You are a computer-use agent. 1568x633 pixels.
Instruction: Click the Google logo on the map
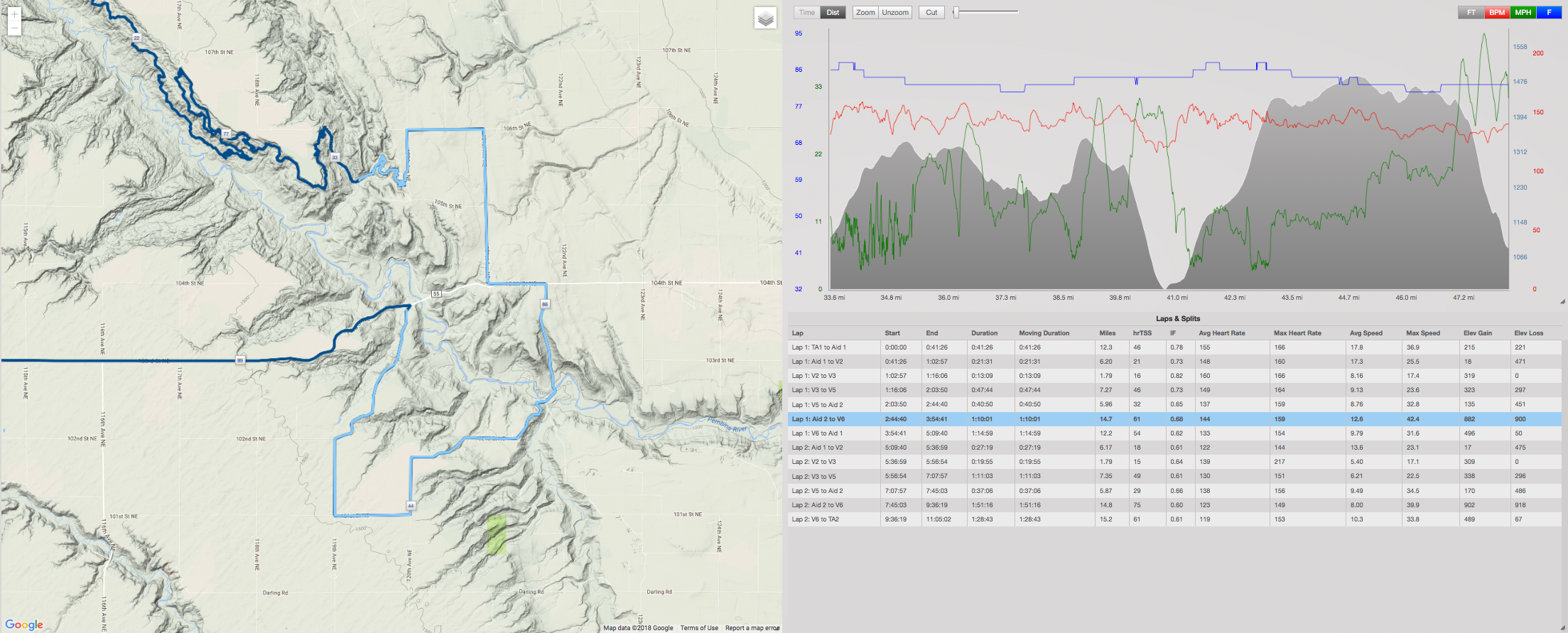coord(24,624)
